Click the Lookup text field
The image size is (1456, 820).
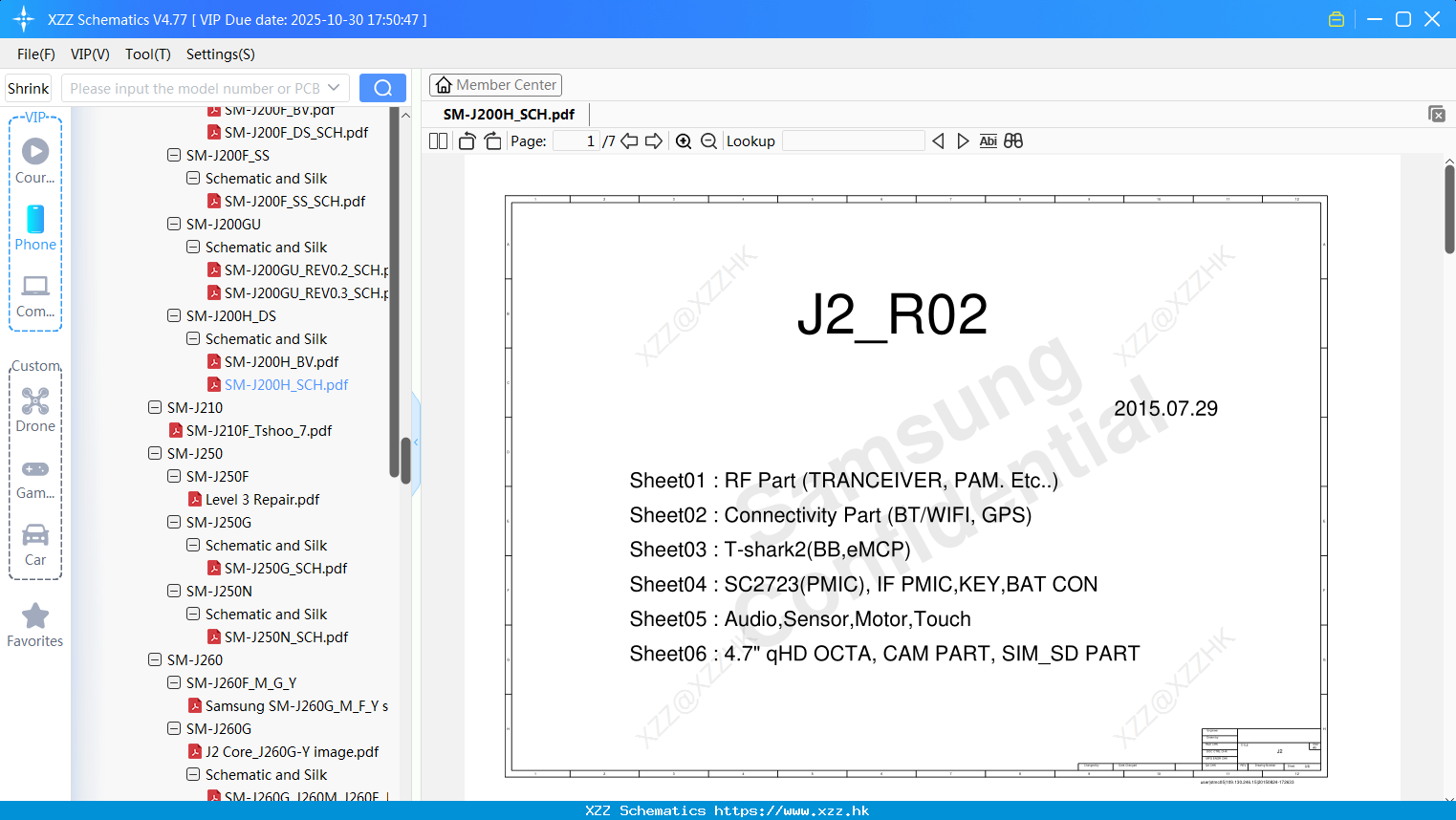coord(854,140)
